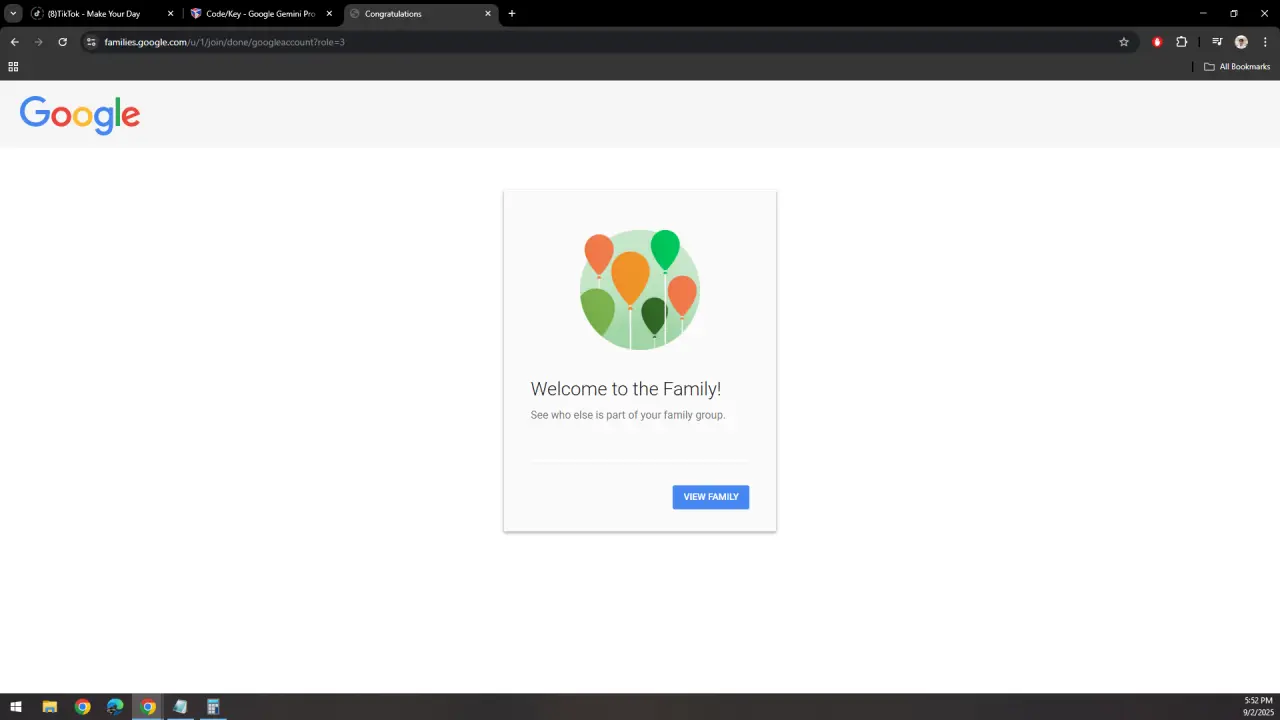Image resolution: width=1280 pixels, height=720 pixels.
Task: Click 'See who else is part' text
Action: 628,415
